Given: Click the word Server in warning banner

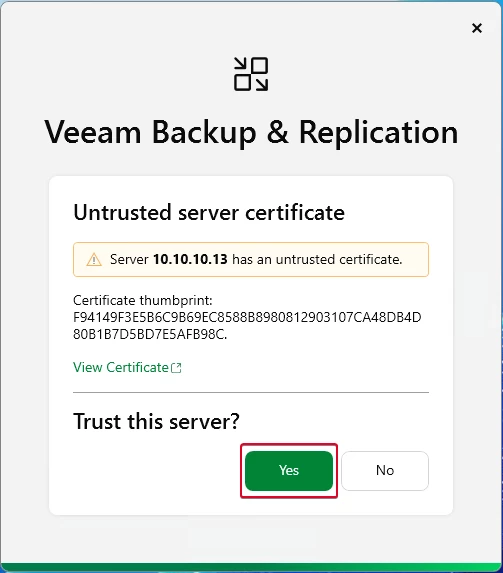Looking at the screenshot, I should 129,259.
